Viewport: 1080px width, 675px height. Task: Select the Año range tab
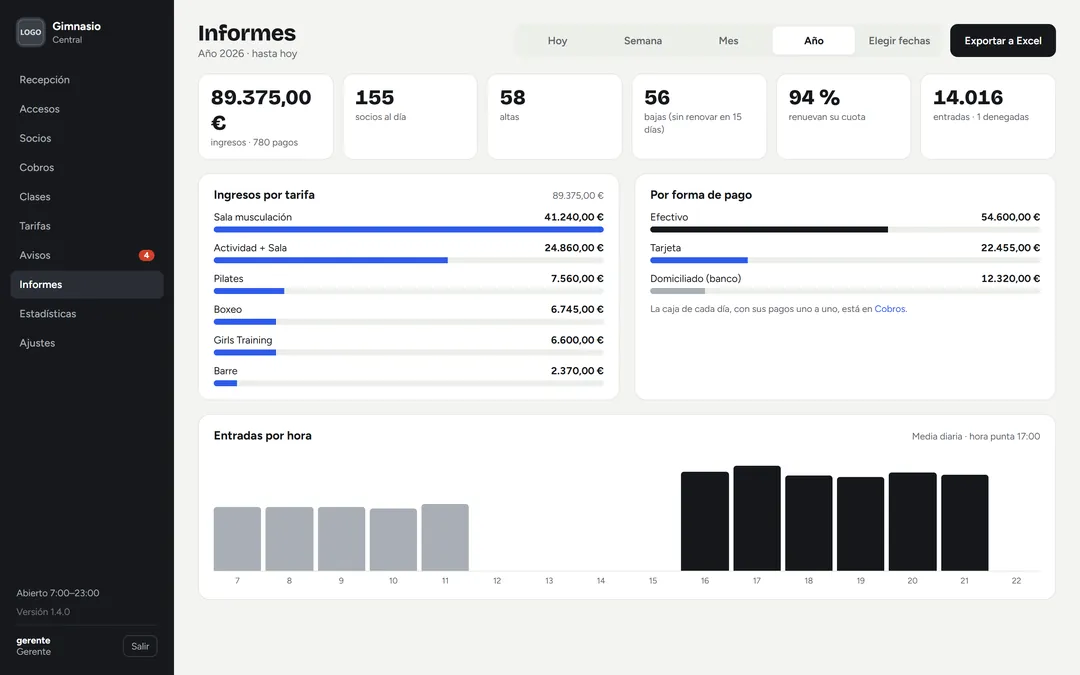coord(813,41)
